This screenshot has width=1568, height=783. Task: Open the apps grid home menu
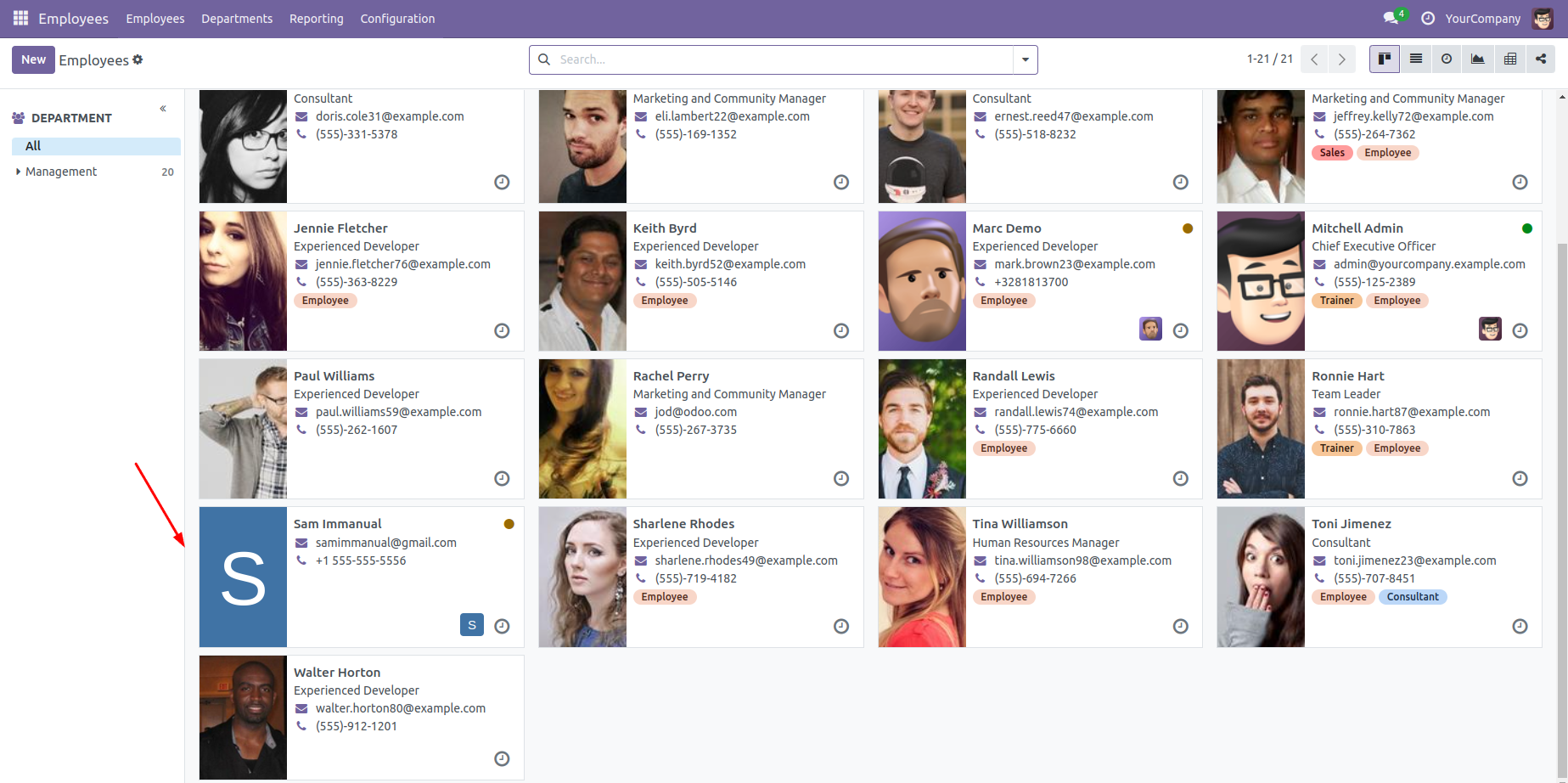coord(20,18)
